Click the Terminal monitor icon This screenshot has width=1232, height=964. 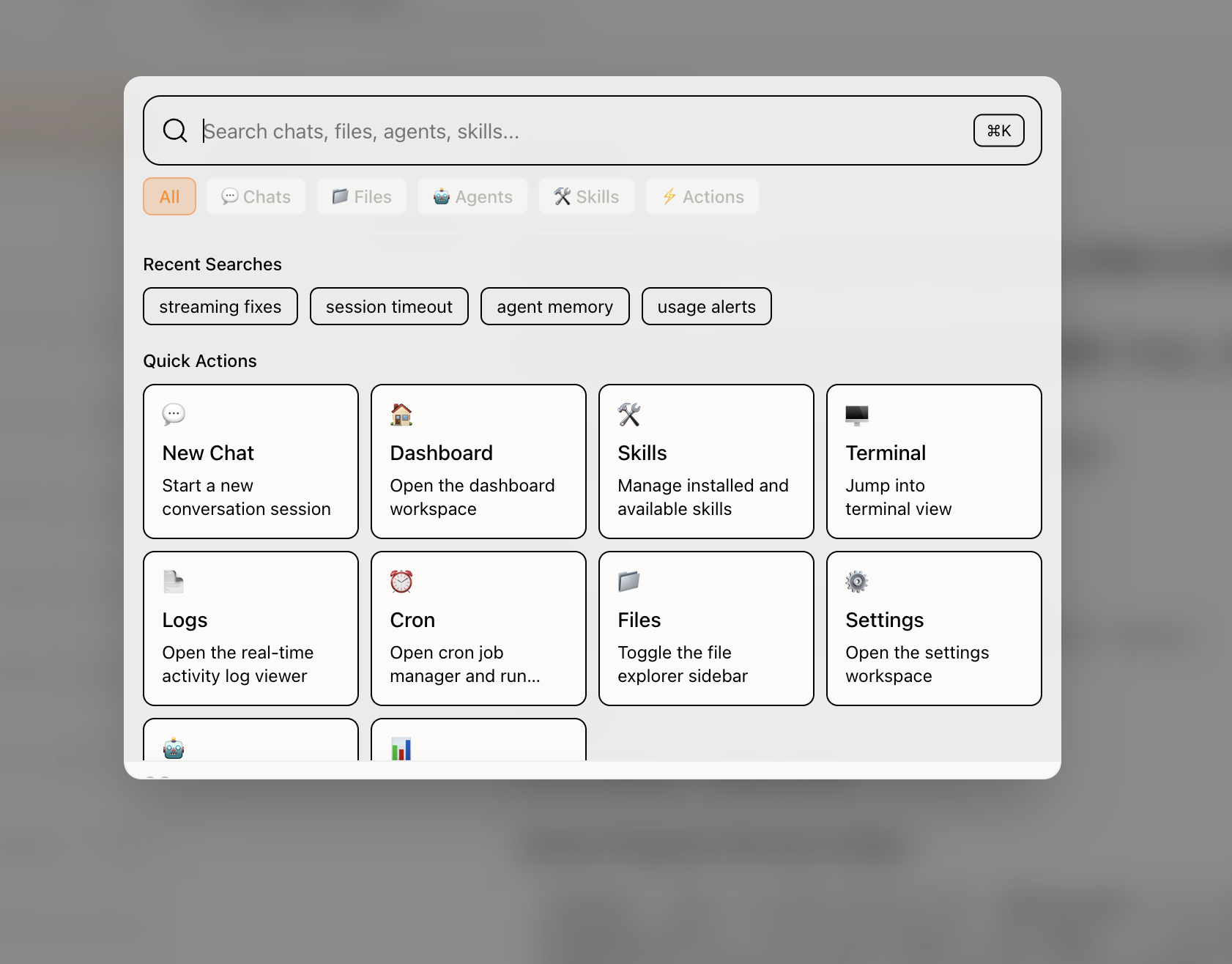click(x=857, y=415)
